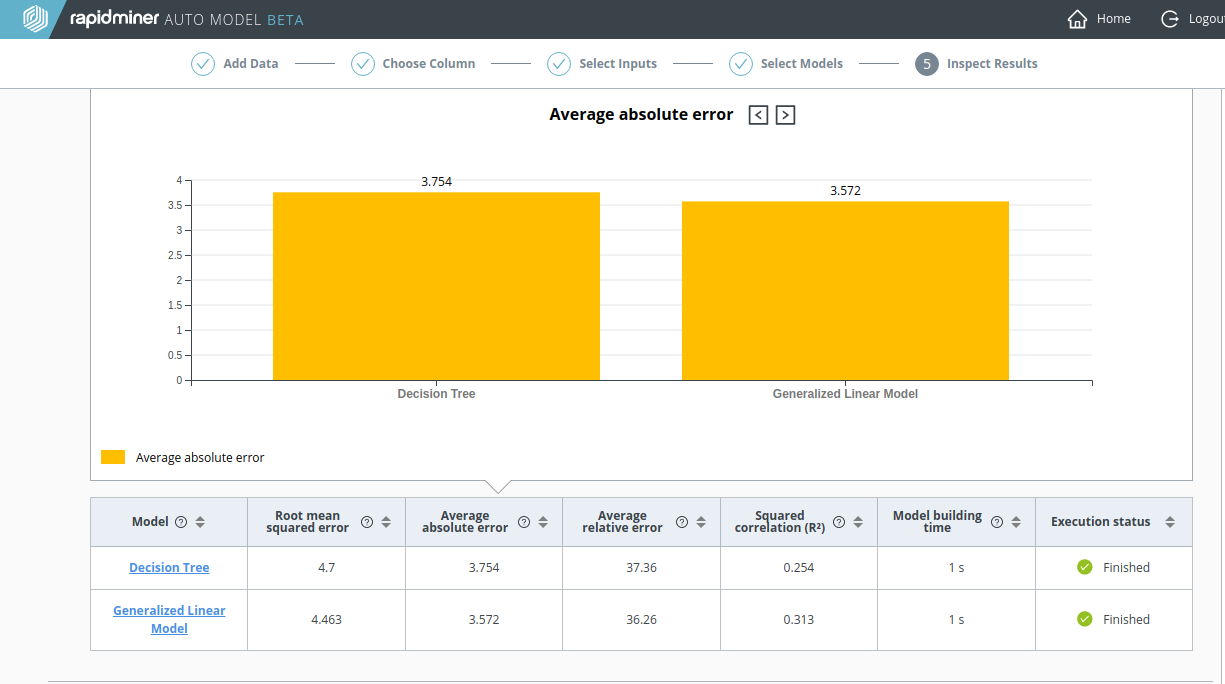Click the RapidMiner logo icon
The image size is (1225, 684).
(35, 19)
